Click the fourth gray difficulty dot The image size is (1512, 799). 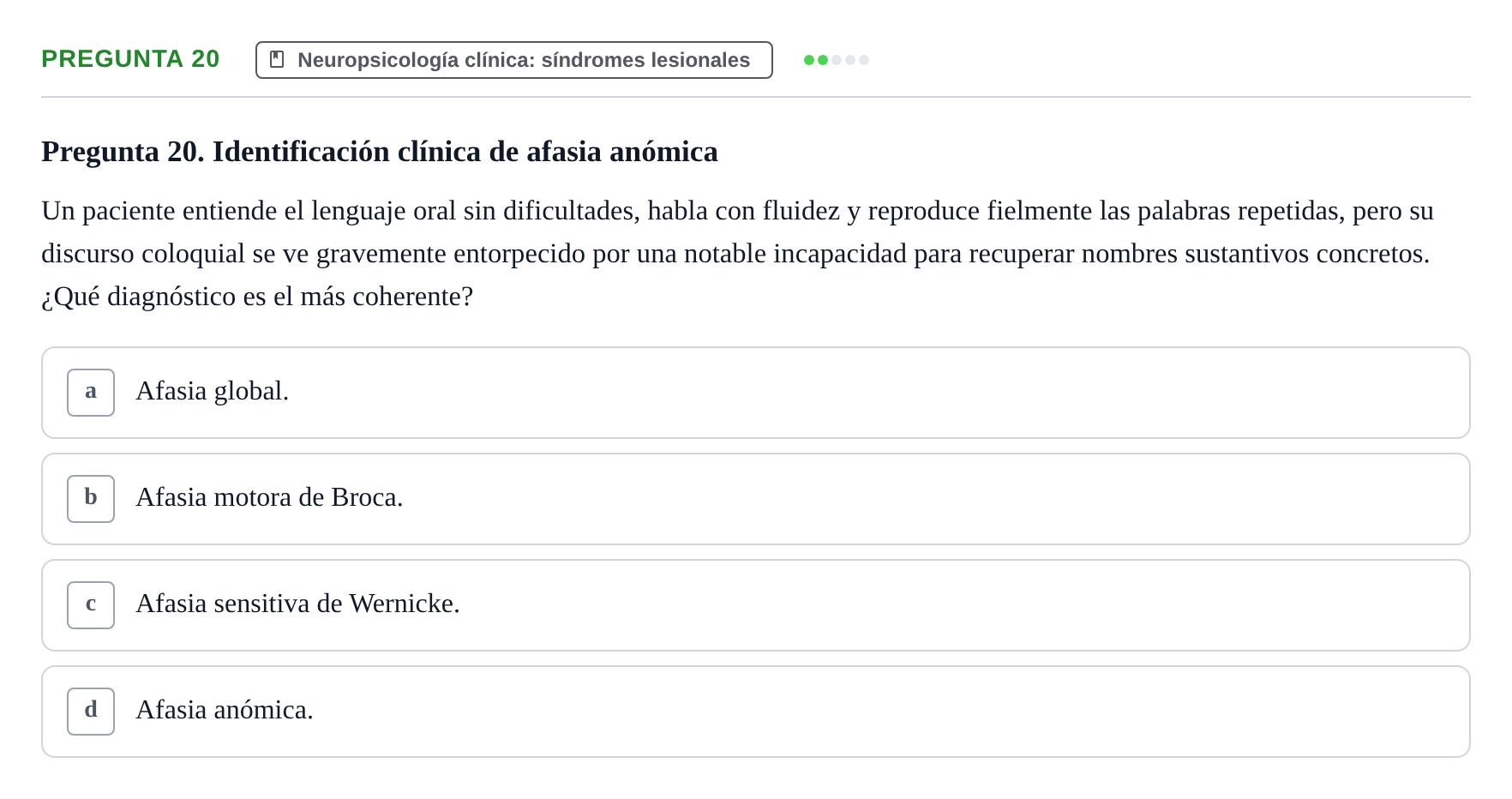click(850, 60)
